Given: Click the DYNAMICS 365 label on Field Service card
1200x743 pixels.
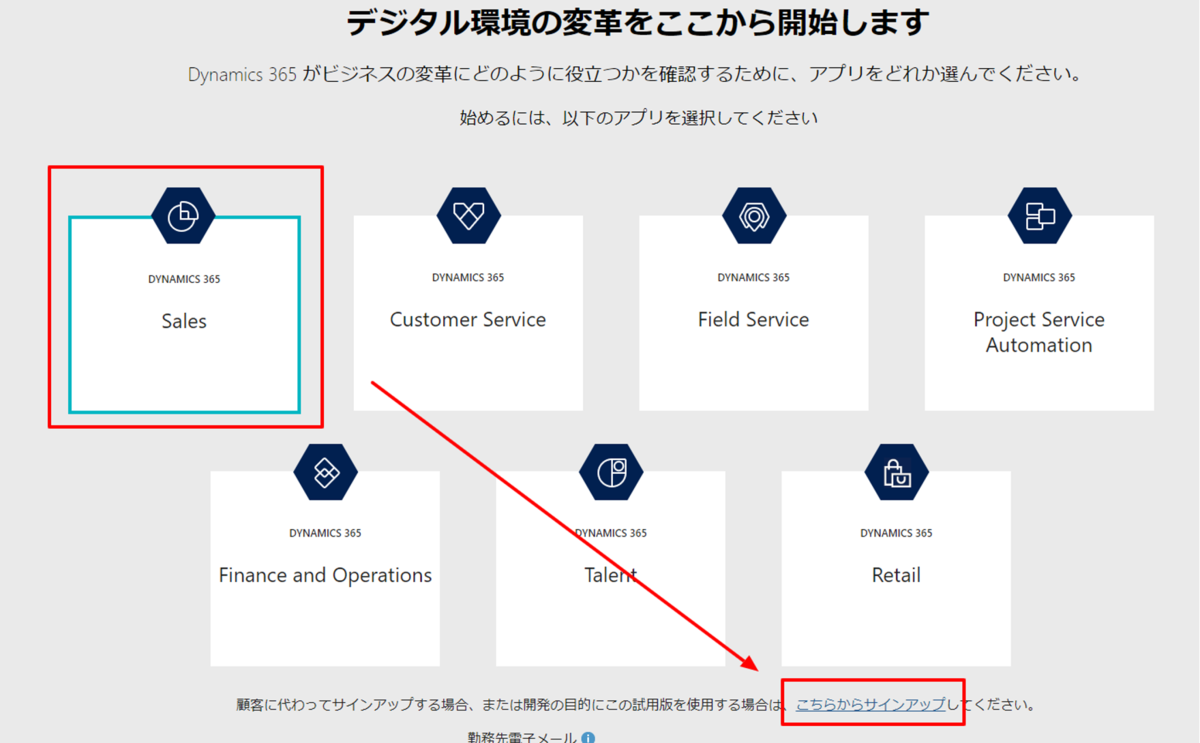Looking at the screenshot, I should click(753, 277).
